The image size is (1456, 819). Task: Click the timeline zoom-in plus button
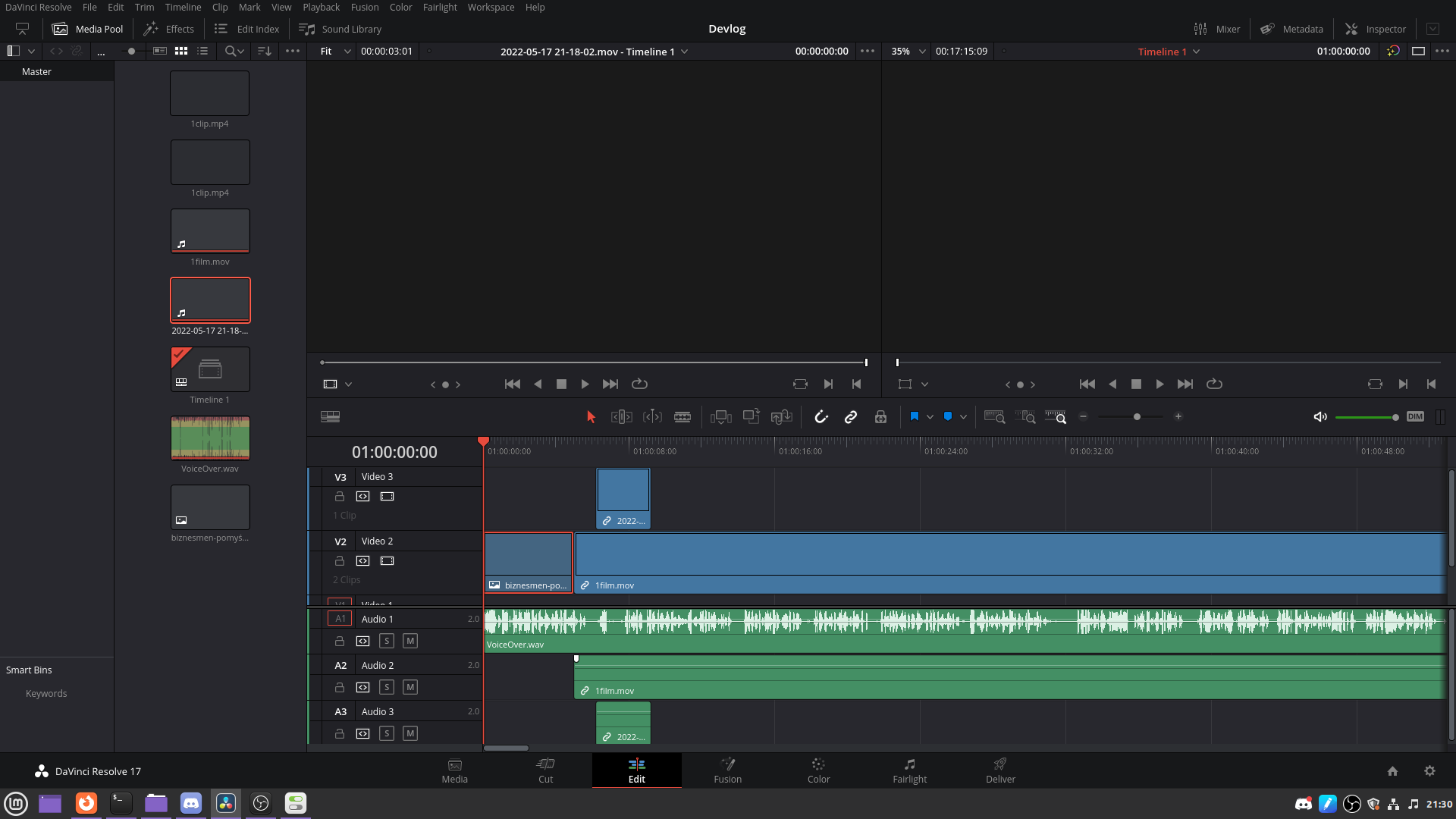click(1178, 417)
